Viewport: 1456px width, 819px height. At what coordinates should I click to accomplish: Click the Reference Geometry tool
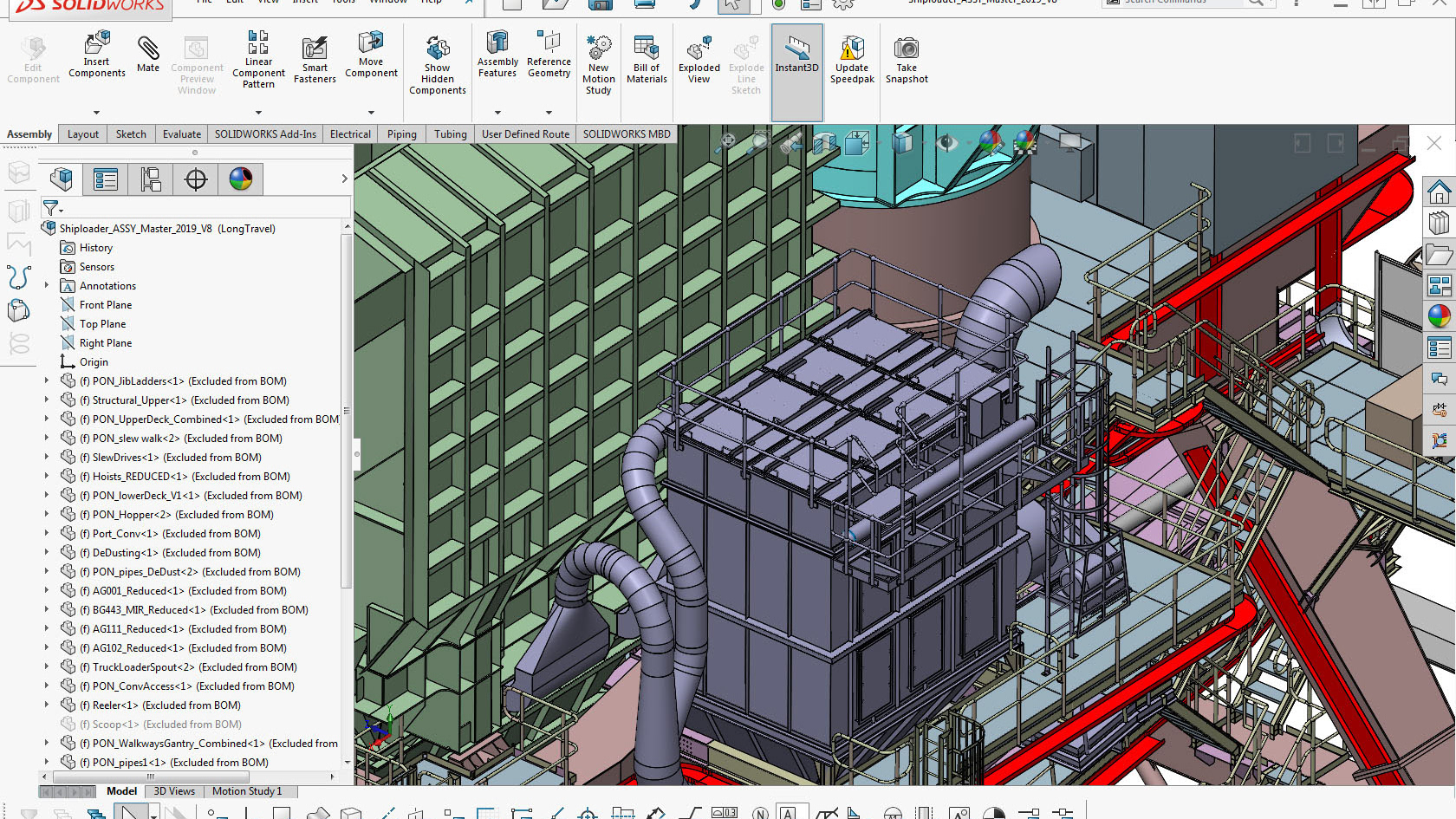pos(549,55)
